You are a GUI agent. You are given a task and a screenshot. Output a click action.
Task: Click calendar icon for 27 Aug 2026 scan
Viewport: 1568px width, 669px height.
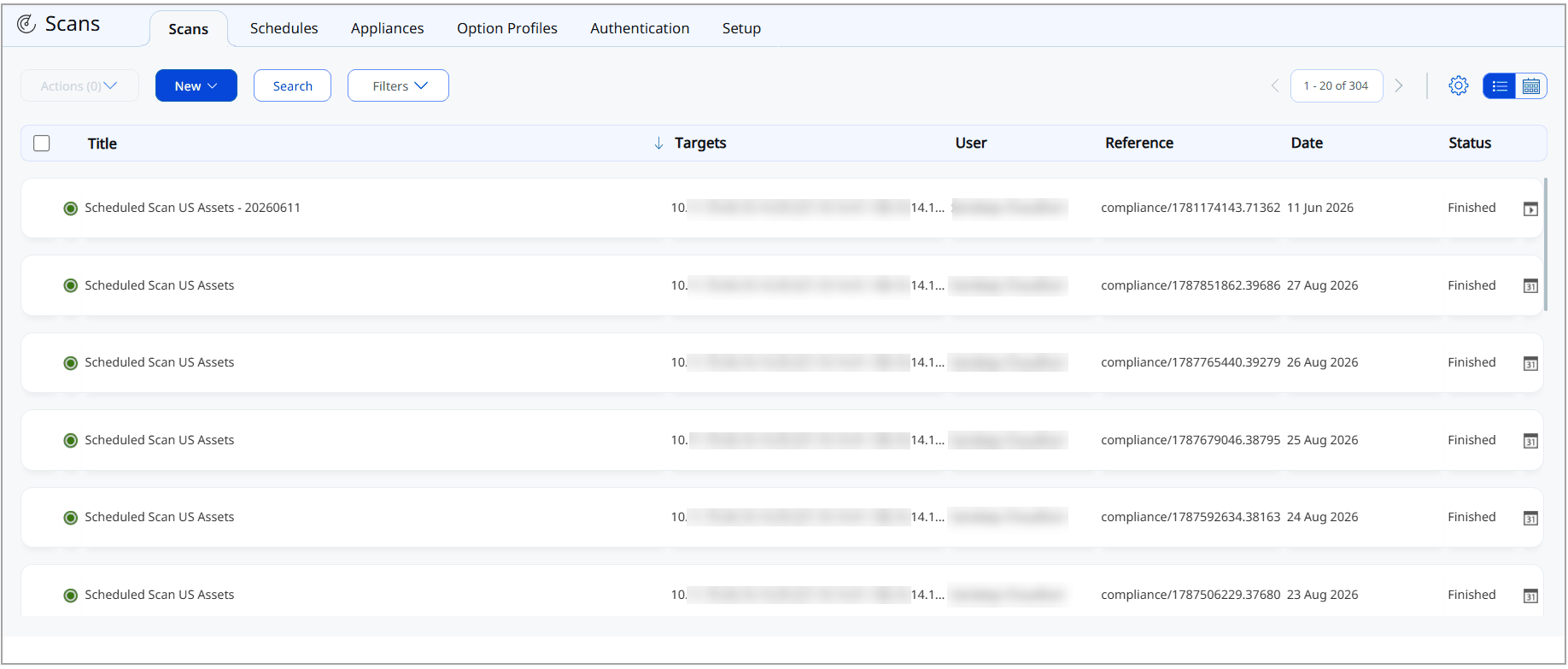click(1531, 286)
